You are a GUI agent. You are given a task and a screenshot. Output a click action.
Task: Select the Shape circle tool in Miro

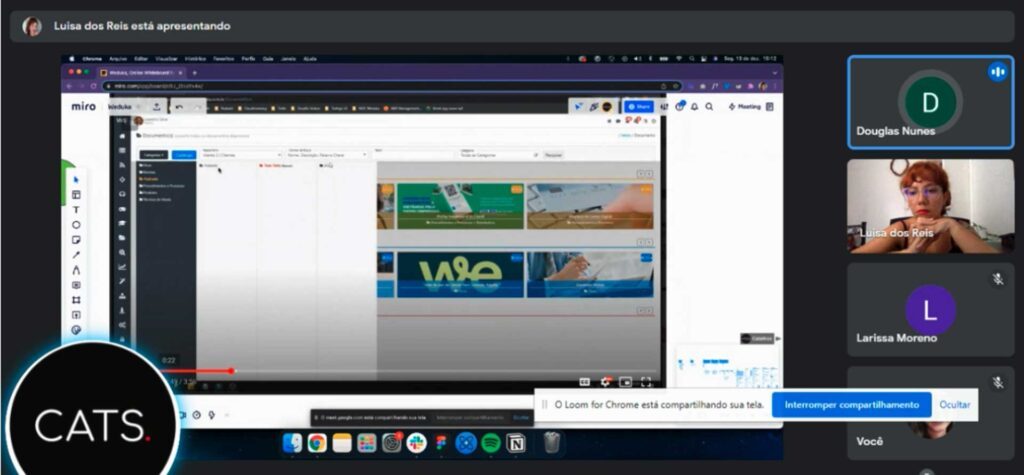pyautogui.click(x=76, y=225)
